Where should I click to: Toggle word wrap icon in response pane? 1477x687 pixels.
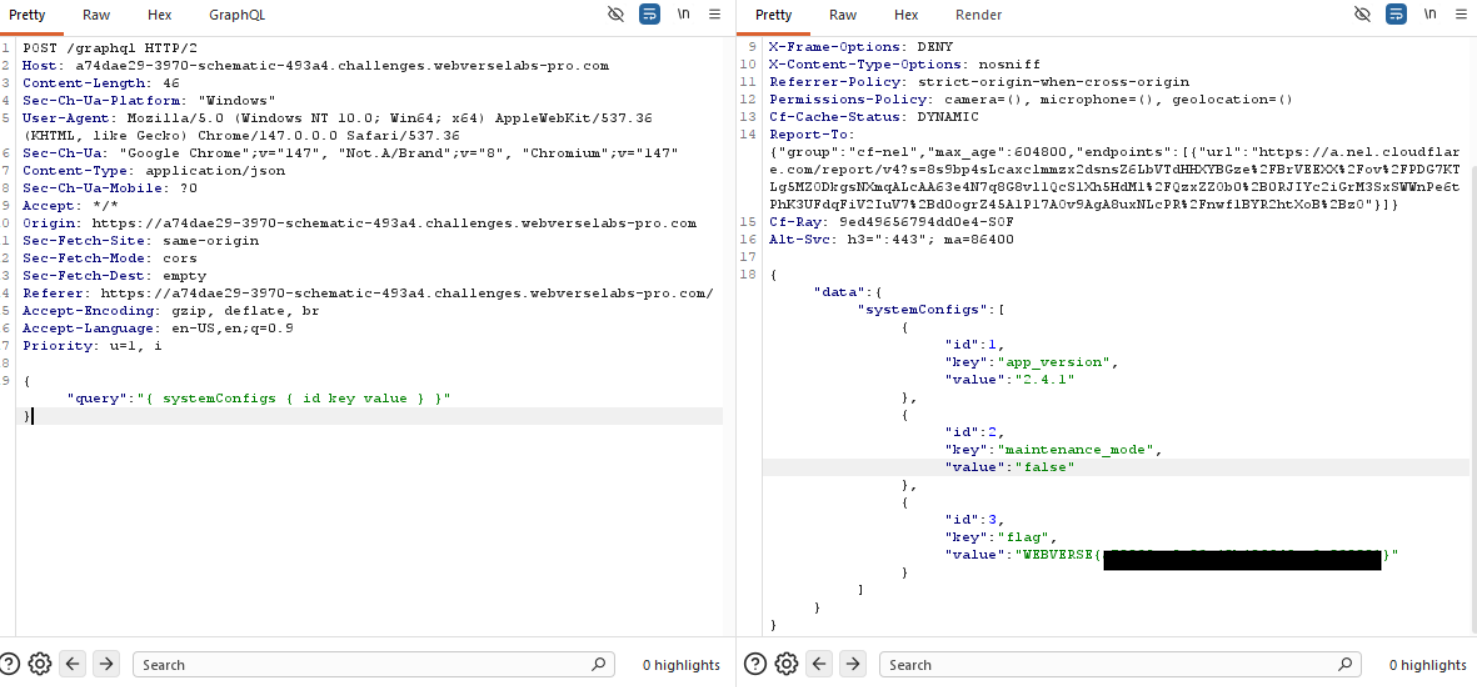click(1396, 15)
